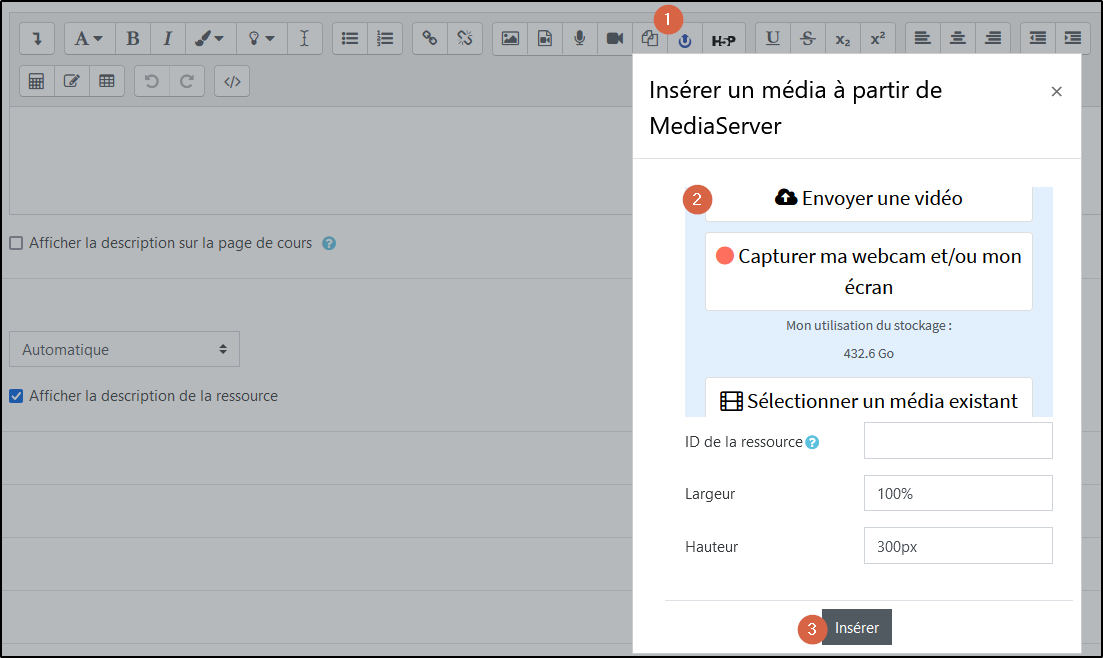The height and width of the screenshot is (658, 1103).
Task: Toggle underline formatting
Action: [772, 38]
